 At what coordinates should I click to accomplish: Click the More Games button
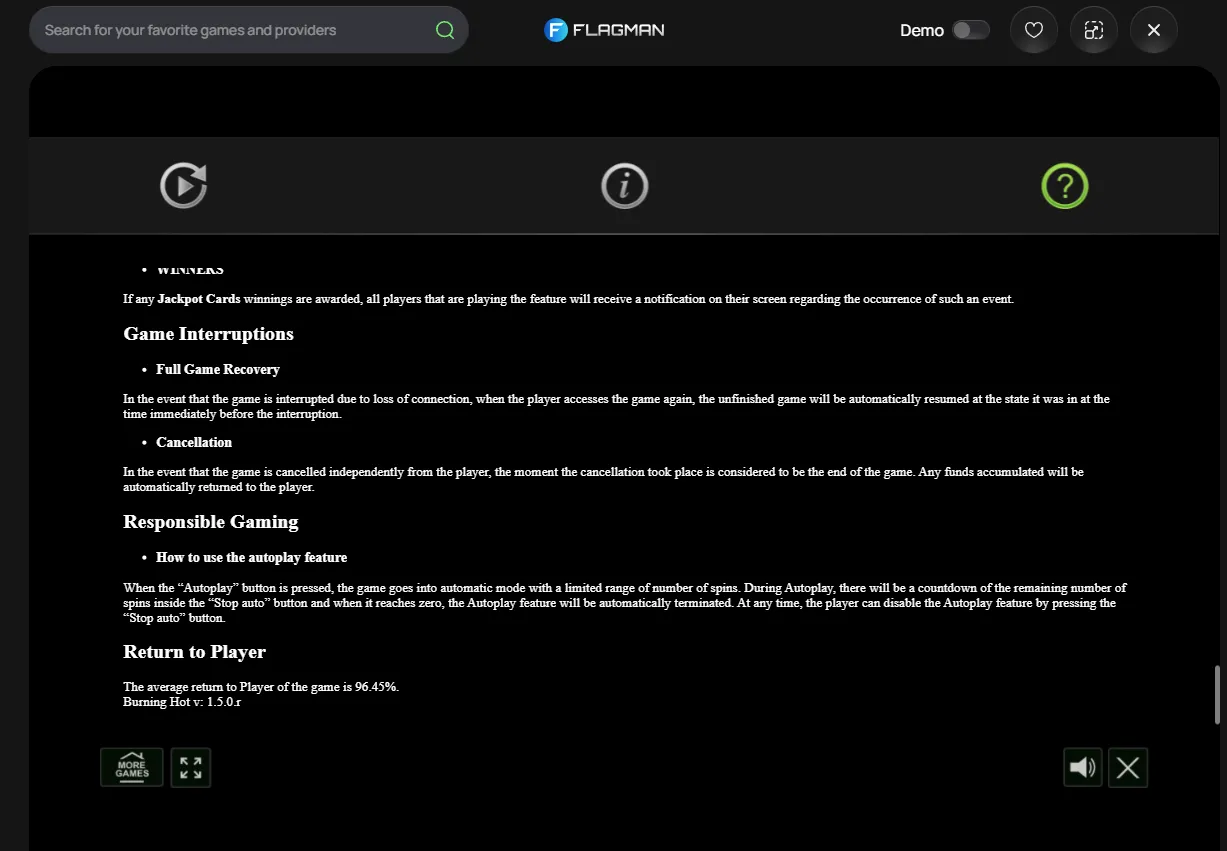point(132,767)
